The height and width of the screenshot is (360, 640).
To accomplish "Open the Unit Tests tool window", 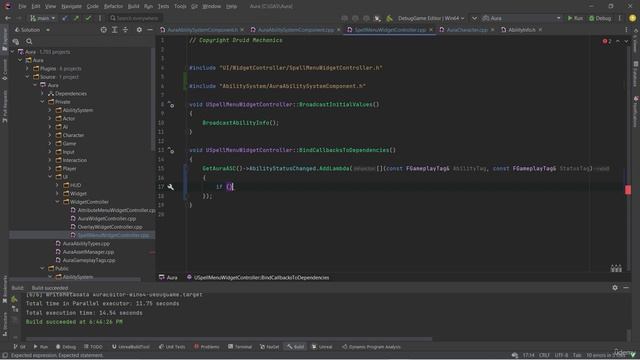I will [x=172, y=347].
